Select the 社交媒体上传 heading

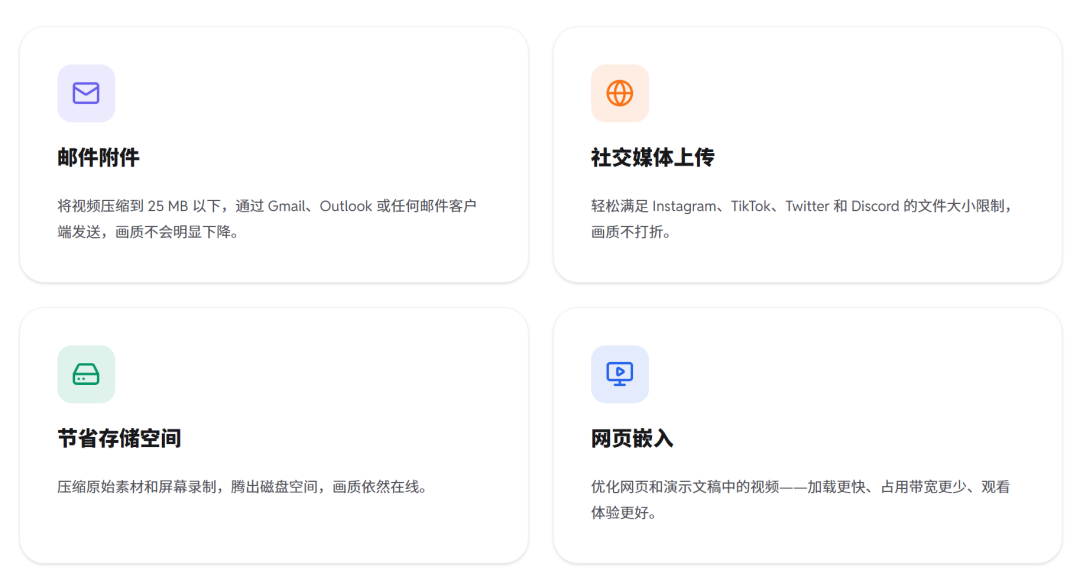(652, 158)
